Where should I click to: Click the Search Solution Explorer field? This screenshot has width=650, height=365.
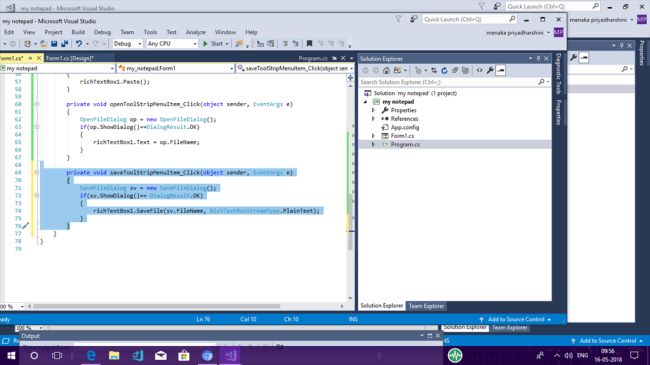click(x=450, y=82)
